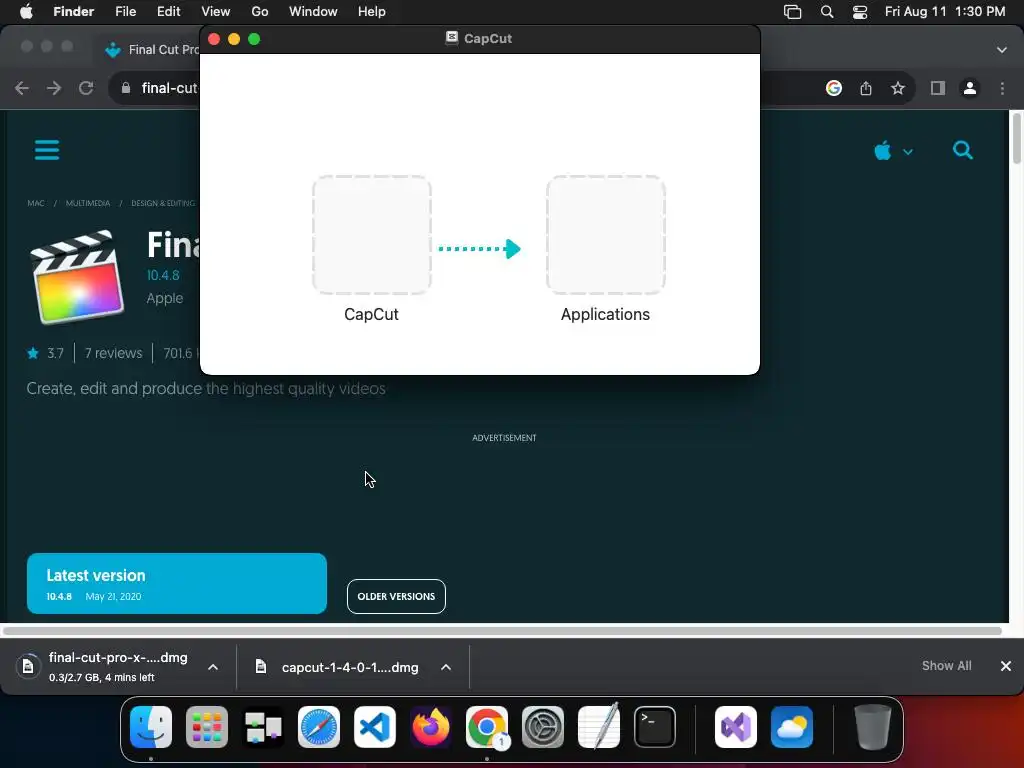Image resolution: width=1024 pixels, height=768 pixels.
Task: Expand options for capcut-1-4-0-1 dmg download
Action: 446,667
